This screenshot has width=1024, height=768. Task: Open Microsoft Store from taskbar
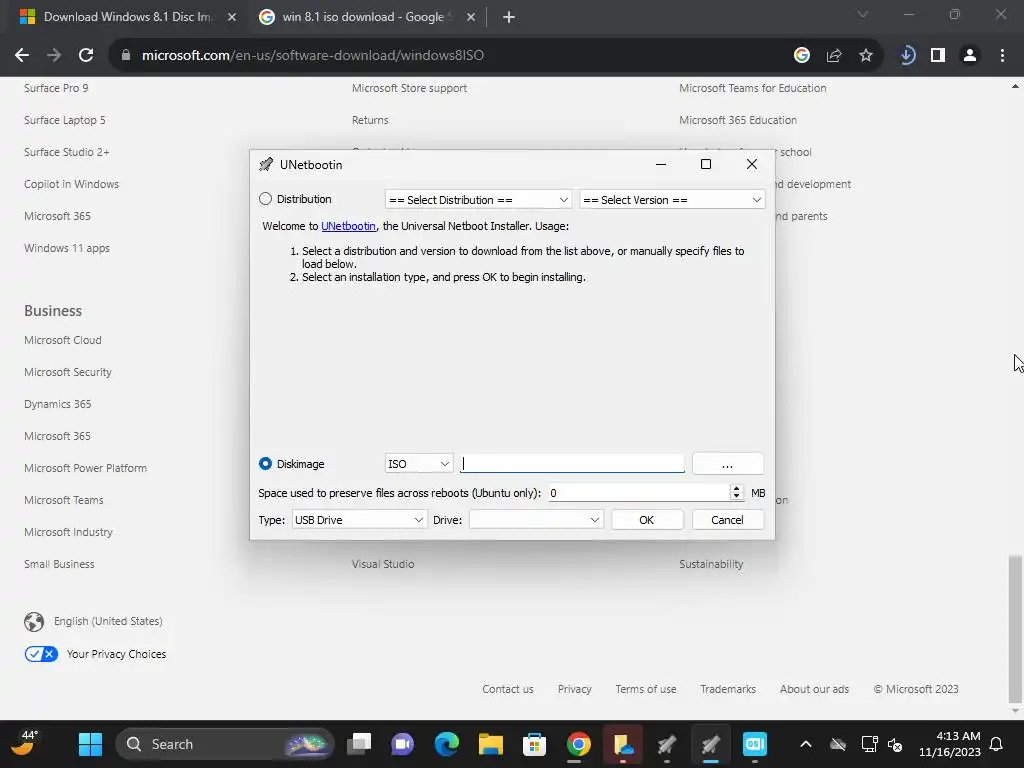[534, 744]
